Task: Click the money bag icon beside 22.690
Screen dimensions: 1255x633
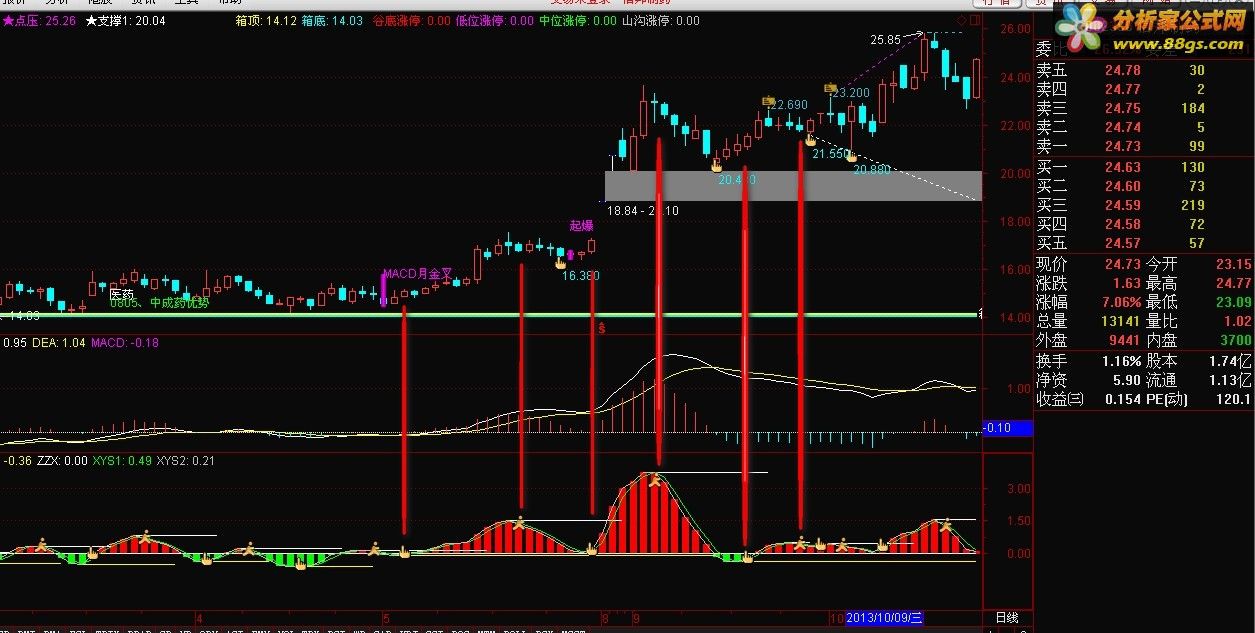Action: click(768, 101)
